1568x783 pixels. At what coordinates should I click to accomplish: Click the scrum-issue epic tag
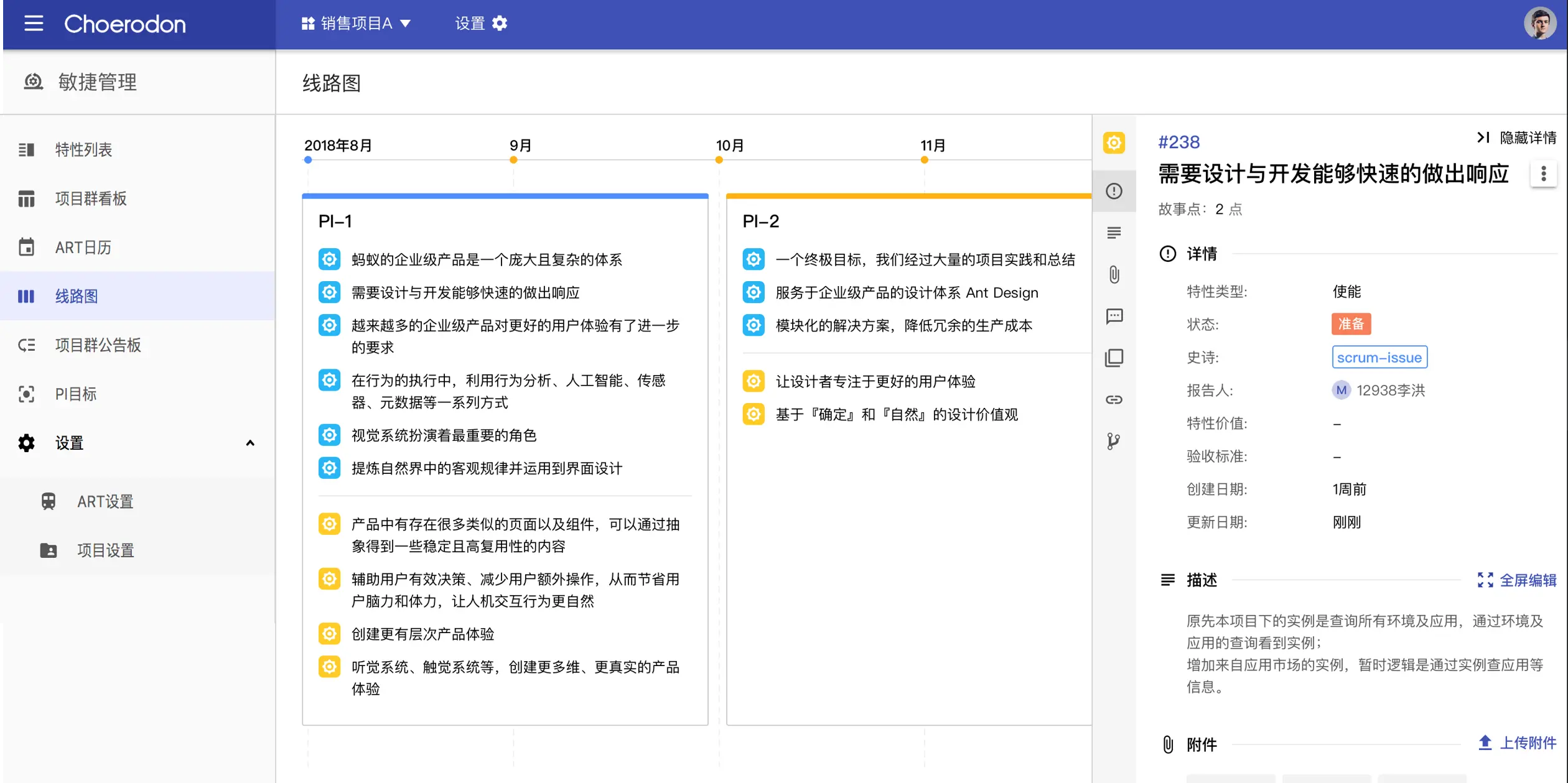tap(1379, 357)
